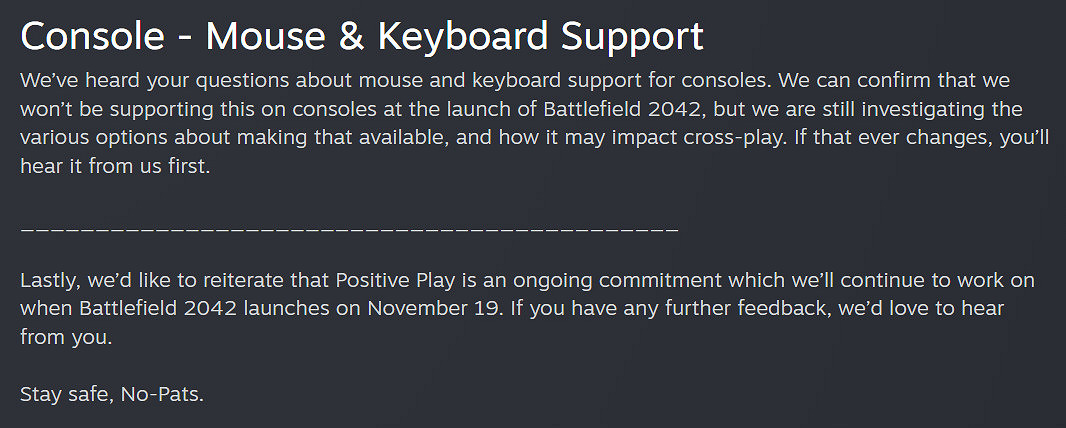Click the horizontal divider line
This screenshot has width=1066, height=428.
[x=349, y=230]
